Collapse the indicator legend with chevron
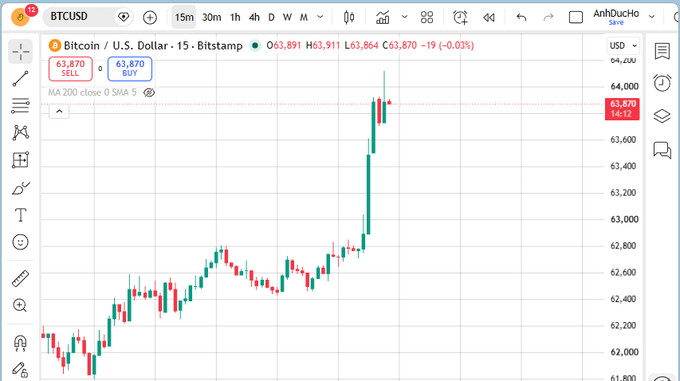Screen dimensions: 680x381 tap(59, 111)
